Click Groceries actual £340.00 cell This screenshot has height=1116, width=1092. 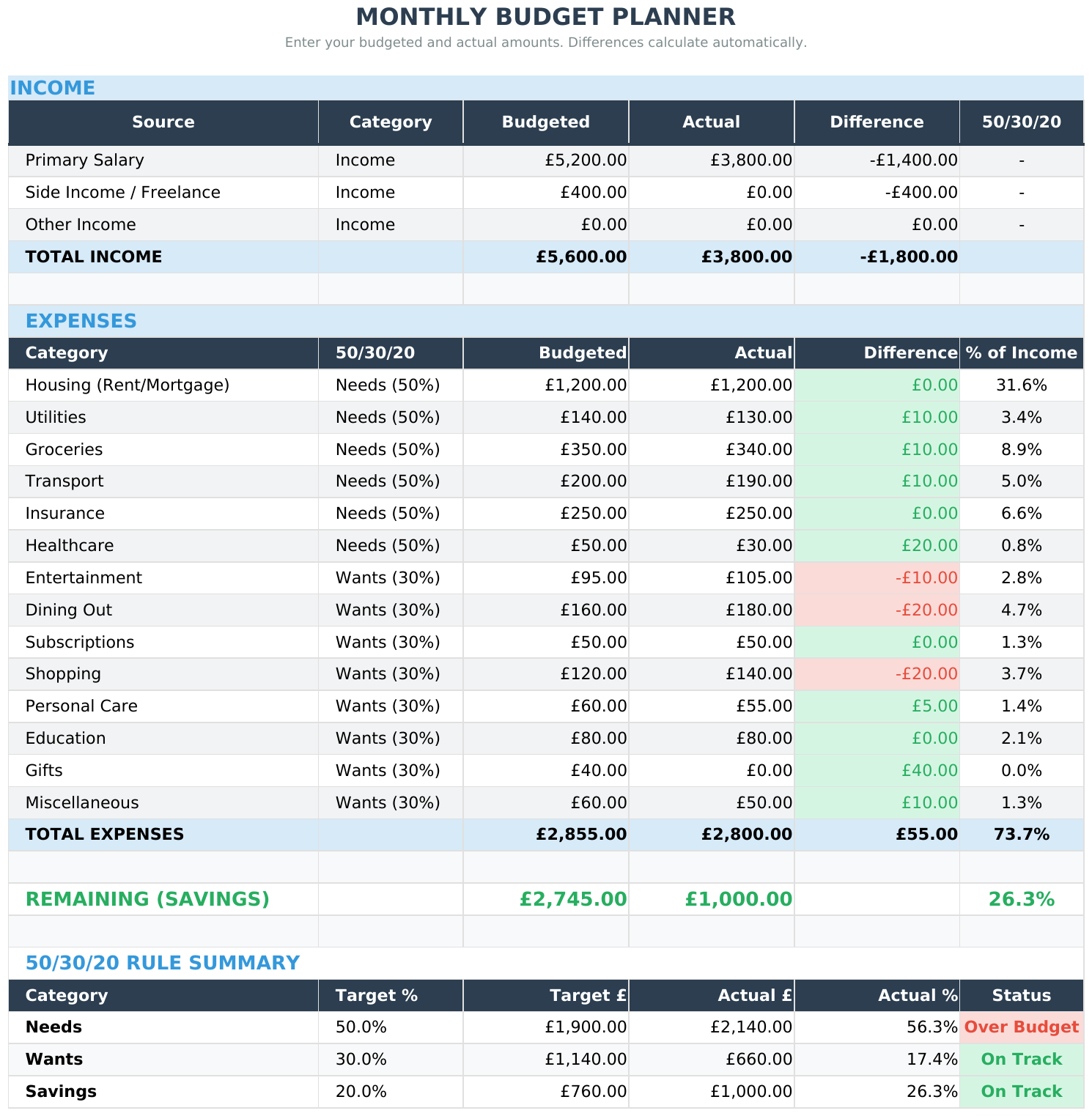pyautogui.click(x=712, y=450)
